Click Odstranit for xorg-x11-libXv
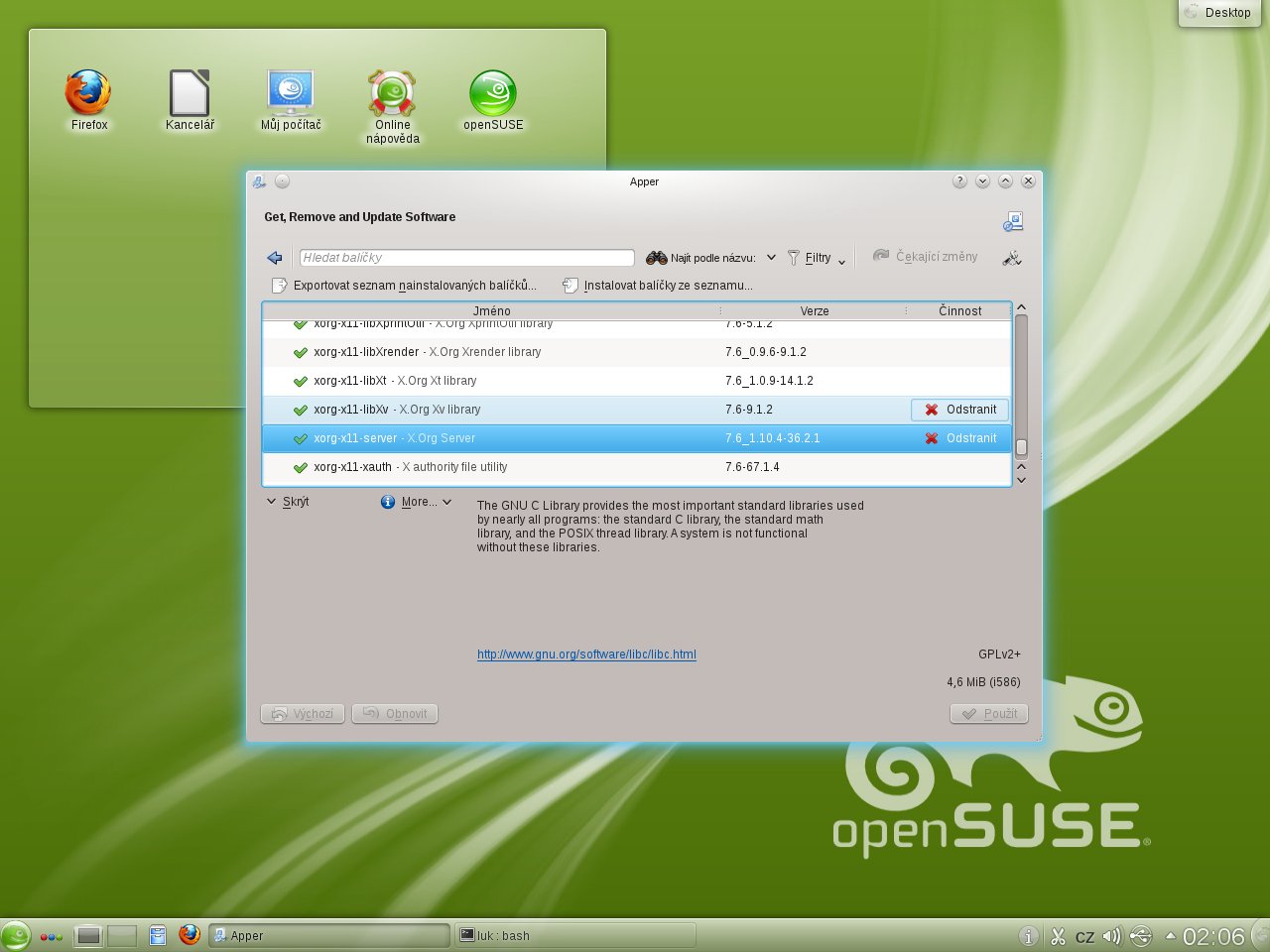Image resolution: width=1270 pixels, height=952 pixels. click(960, 410)
